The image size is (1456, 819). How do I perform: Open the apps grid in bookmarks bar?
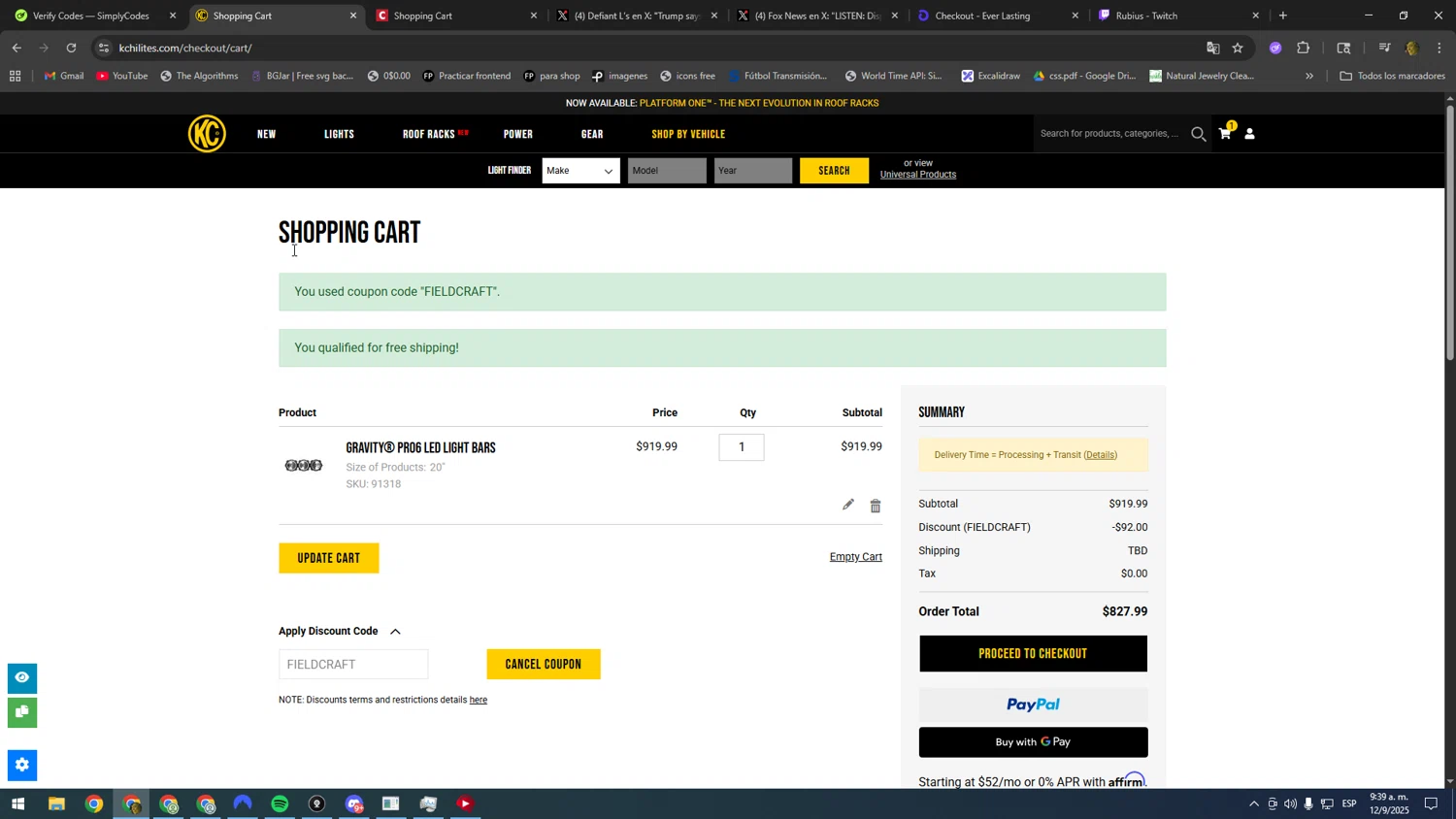tap(15, 76)
